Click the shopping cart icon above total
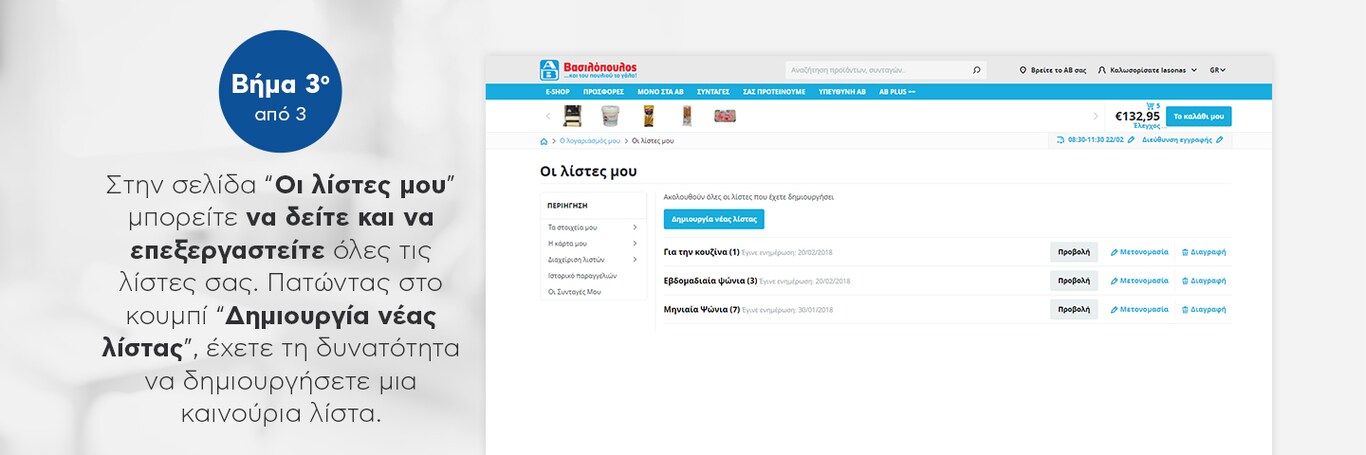The height and width of the screenshot is (455, 1366). (x=1150, y=106)
